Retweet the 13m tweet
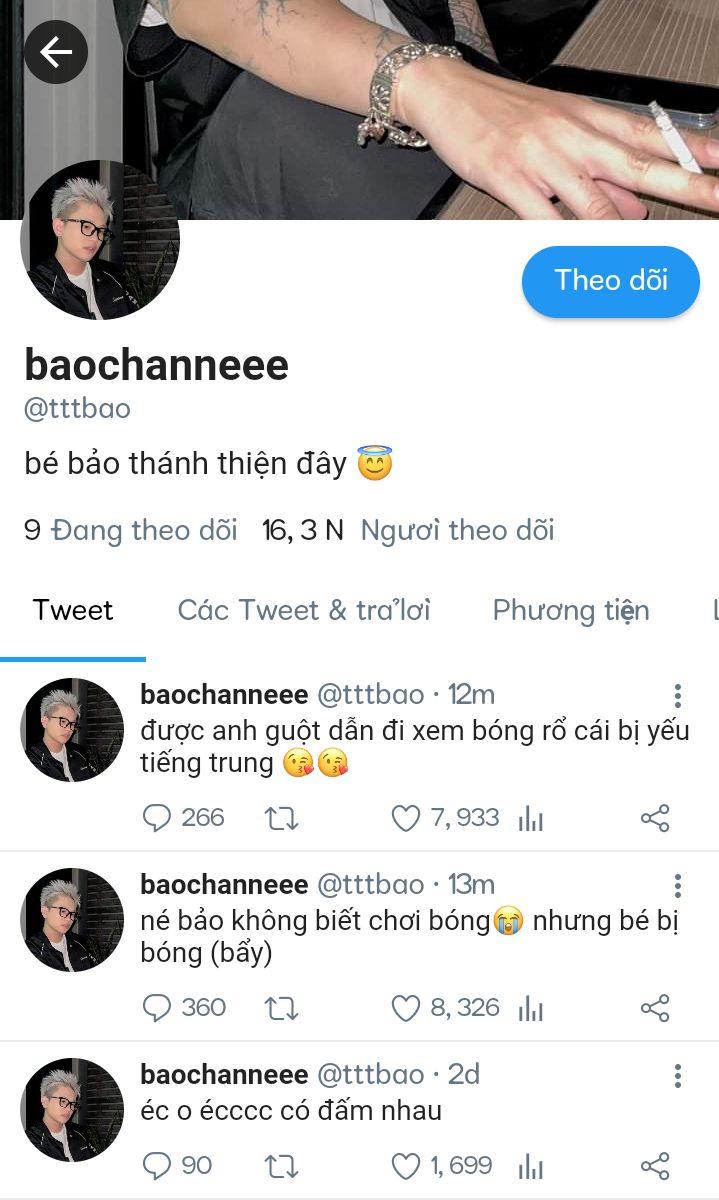Screen dimensions: 719x1200 click(281, 1008)
